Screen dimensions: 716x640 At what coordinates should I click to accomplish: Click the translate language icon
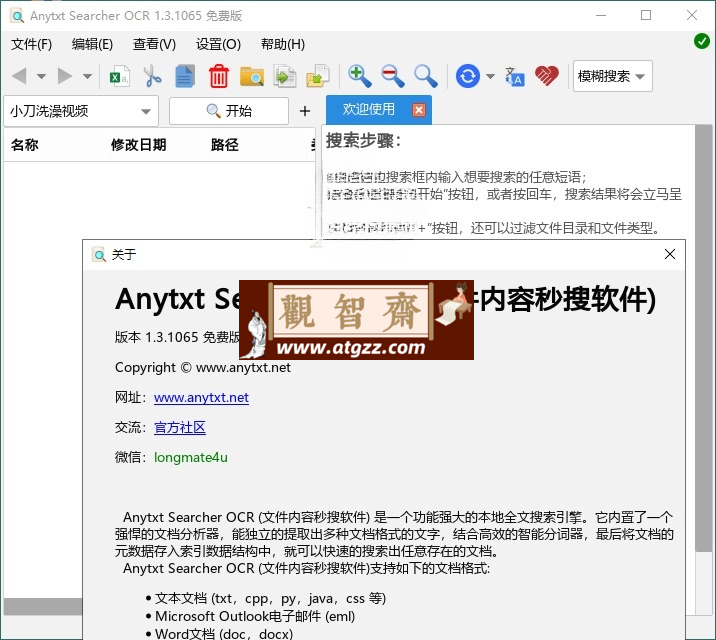(x=515, y=76)
